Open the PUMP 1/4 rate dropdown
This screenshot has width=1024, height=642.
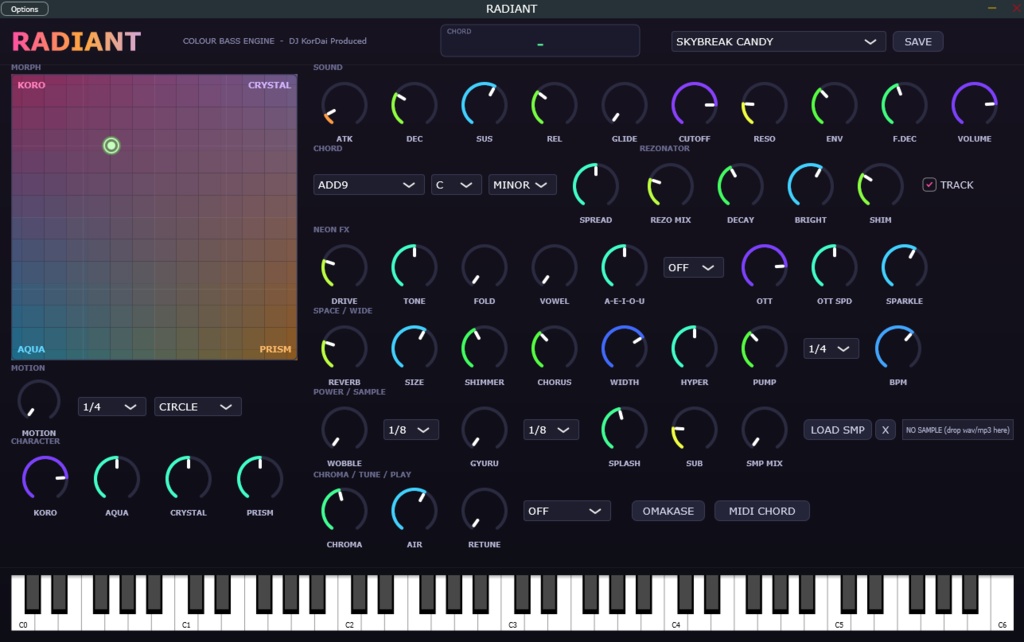click(x=831, y=349)
